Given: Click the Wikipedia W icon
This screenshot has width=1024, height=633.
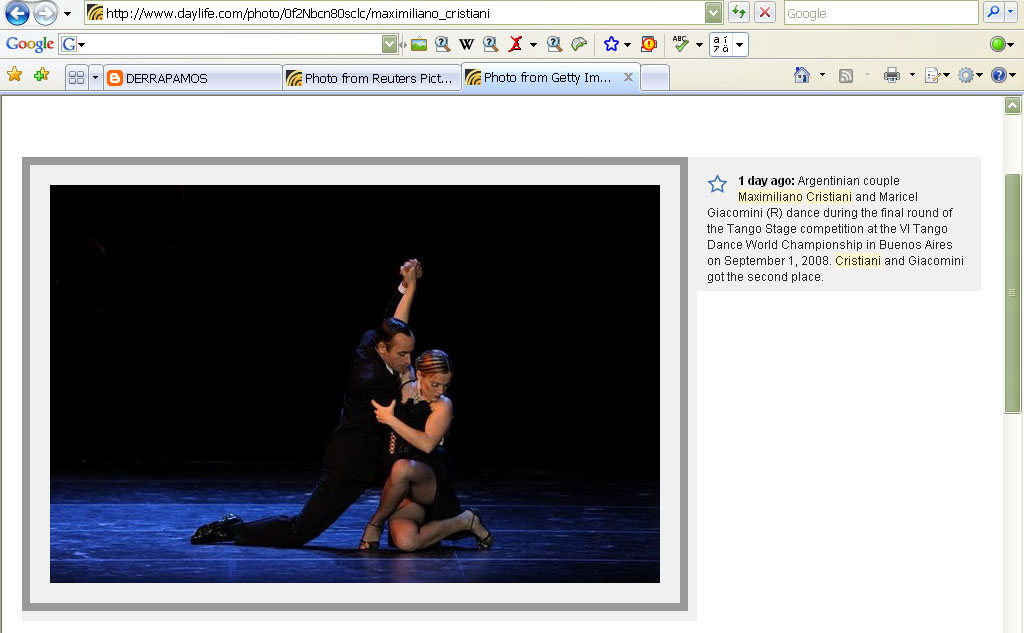Looking at the screenshot, I should (x=466, y=44).
